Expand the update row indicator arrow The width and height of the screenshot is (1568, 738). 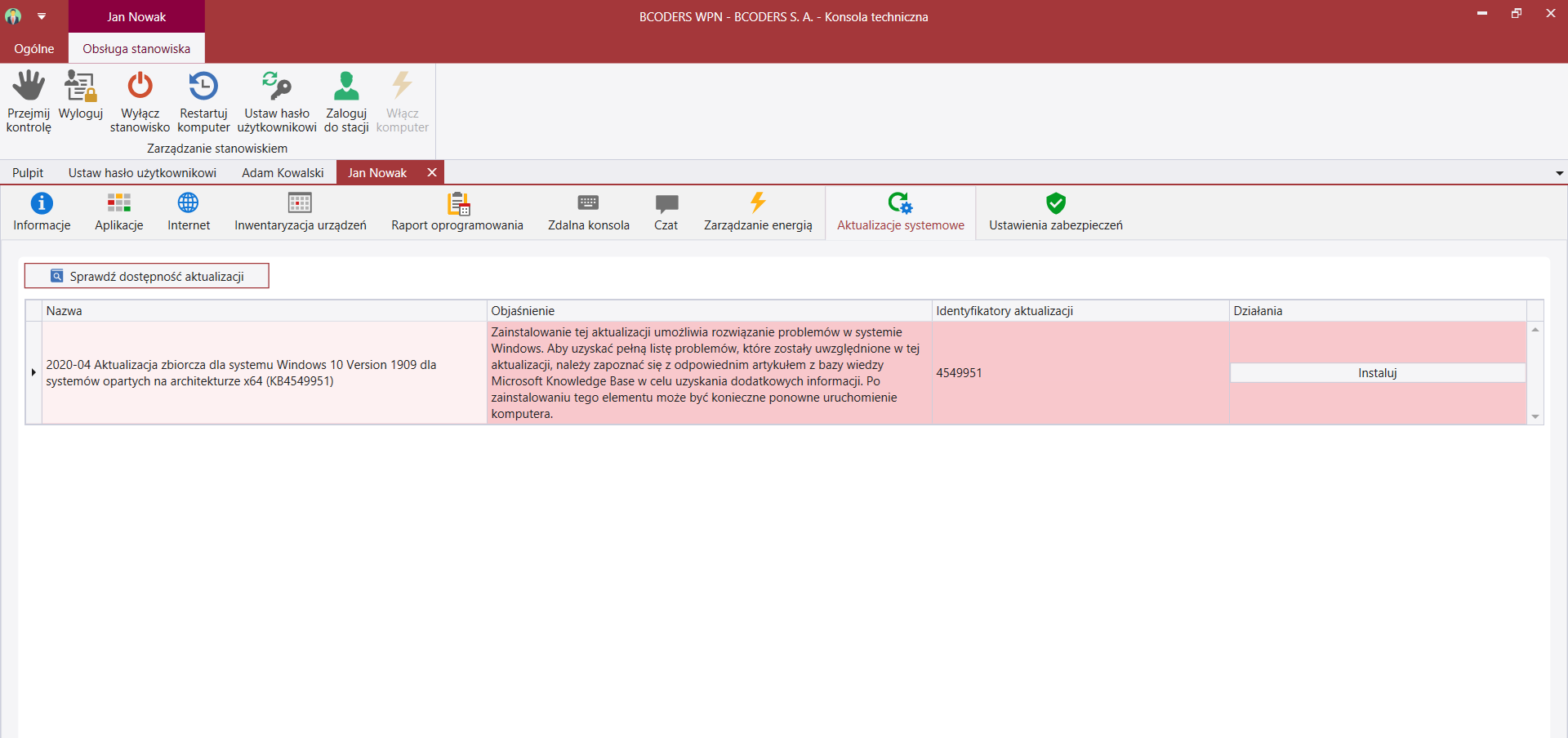point(33,372)
